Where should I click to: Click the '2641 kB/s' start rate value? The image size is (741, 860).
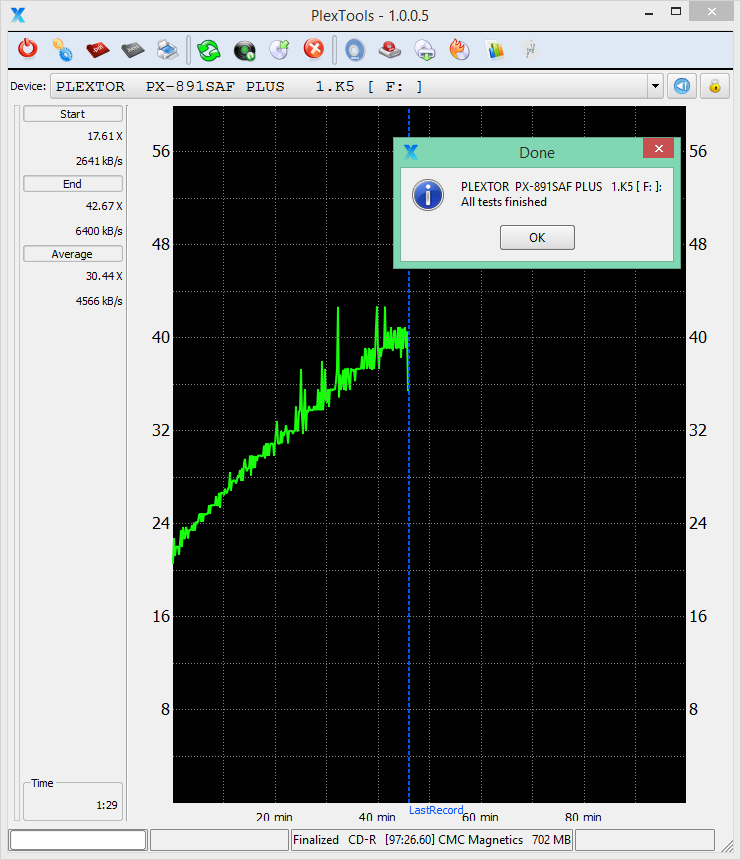coord(99,161)
